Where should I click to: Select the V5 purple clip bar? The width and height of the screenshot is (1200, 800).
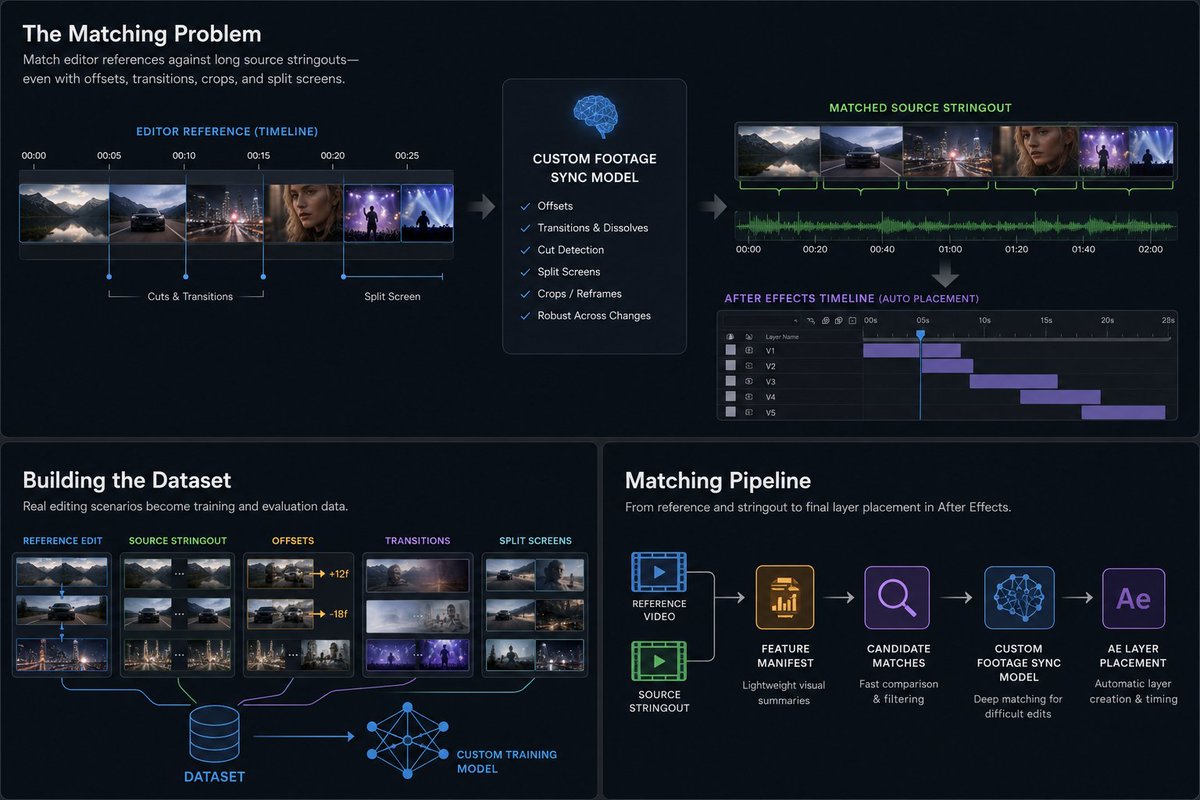[1123, 412]
